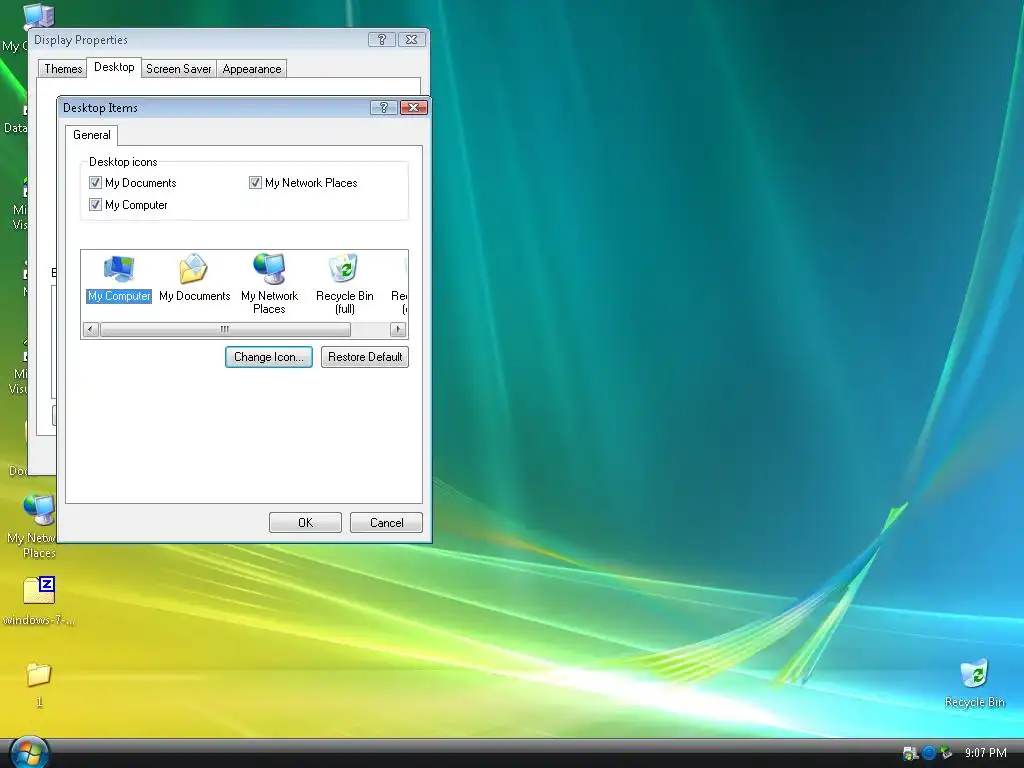The width and height of the screenshot is (1024, 768).
Task: Select the General tab in Desktop Items
Action: [x=91, y=135]
